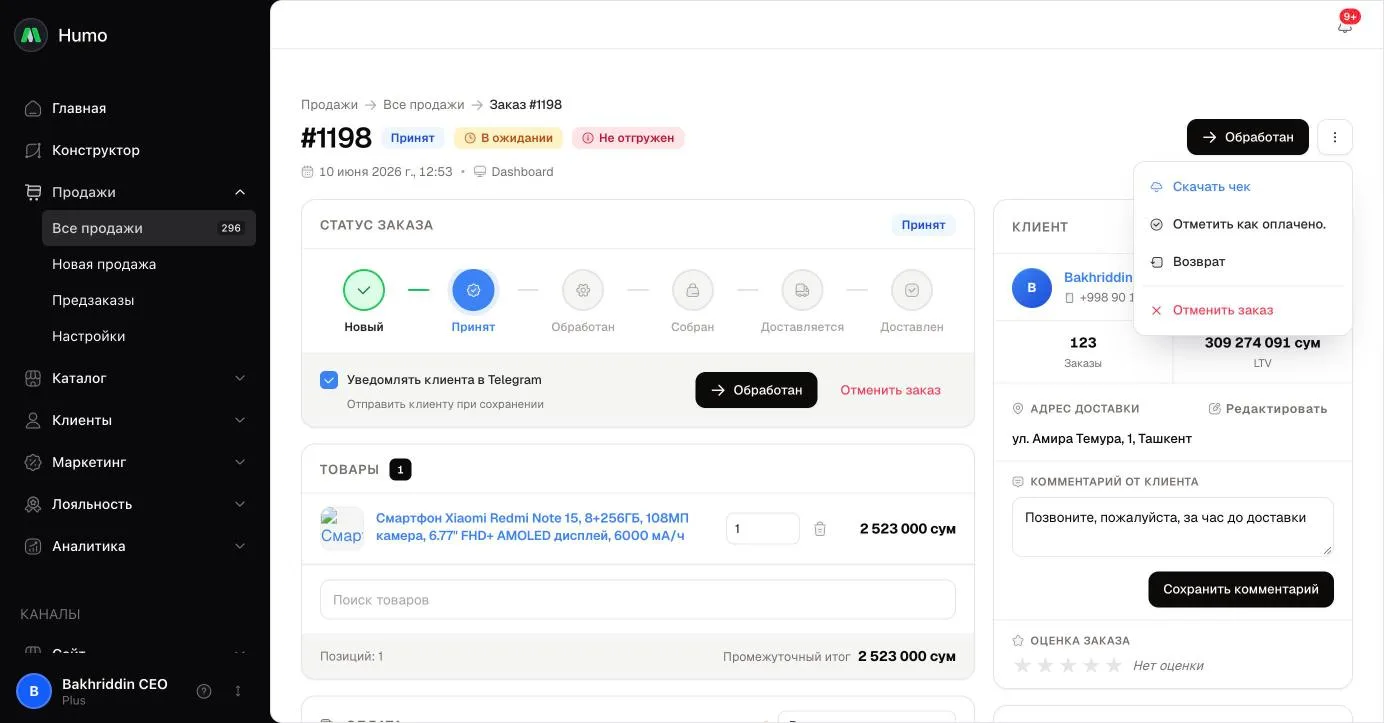
Task: Collapse the Продажи sidebar section
Action: click(240, 192)
